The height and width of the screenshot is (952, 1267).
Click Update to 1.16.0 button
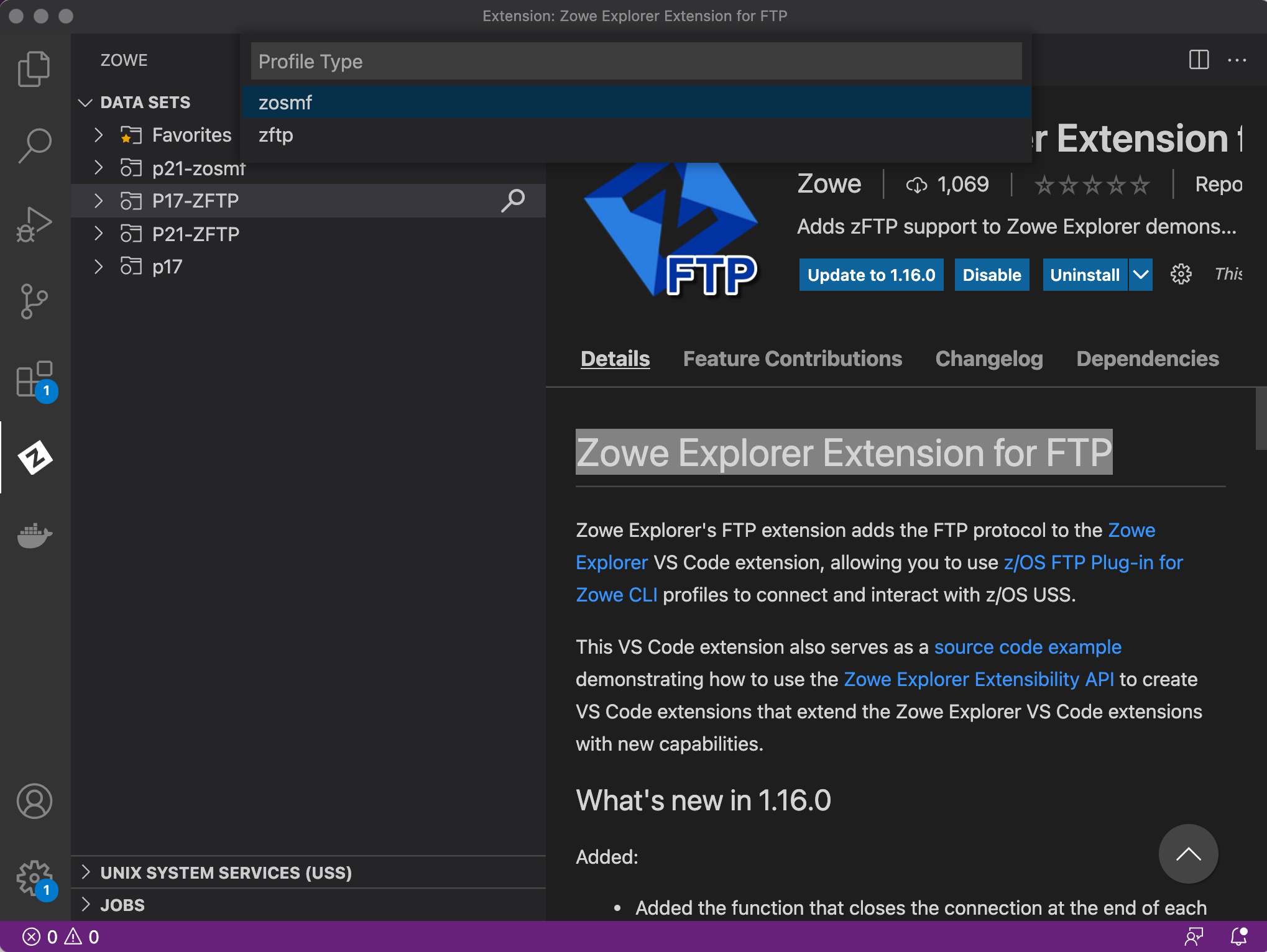871,275
